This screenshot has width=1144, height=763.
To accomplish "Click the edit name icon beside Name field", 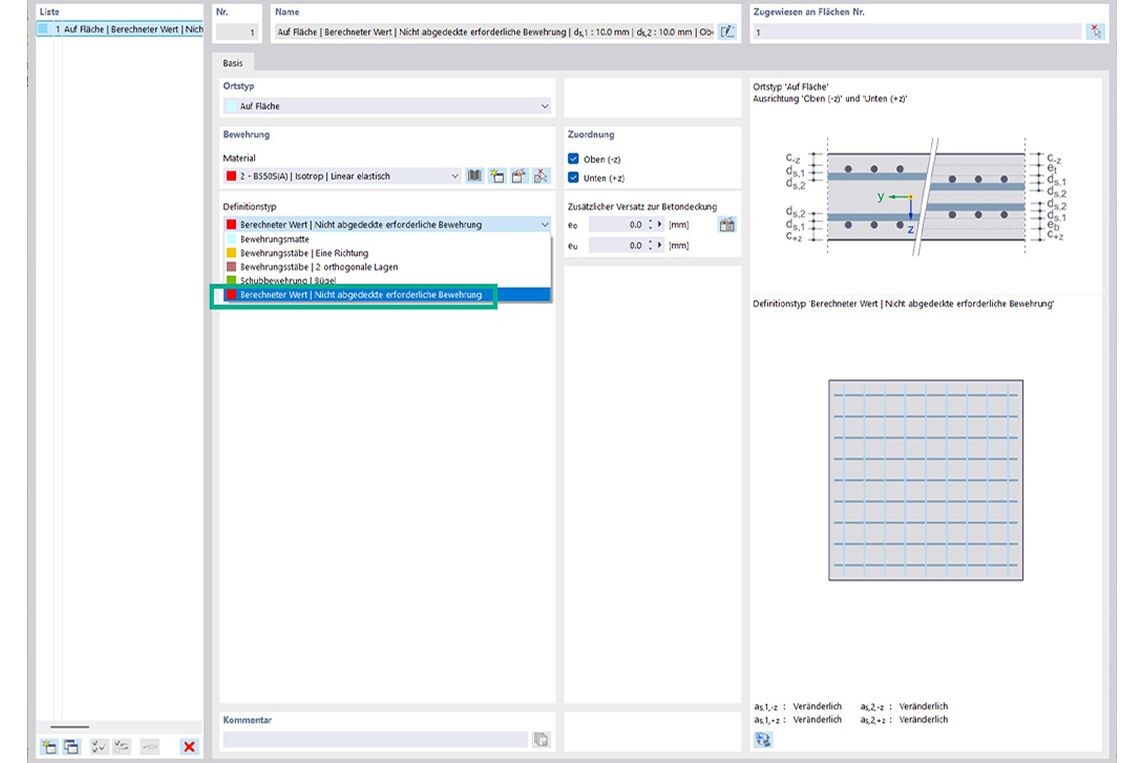I will [727, 32].
